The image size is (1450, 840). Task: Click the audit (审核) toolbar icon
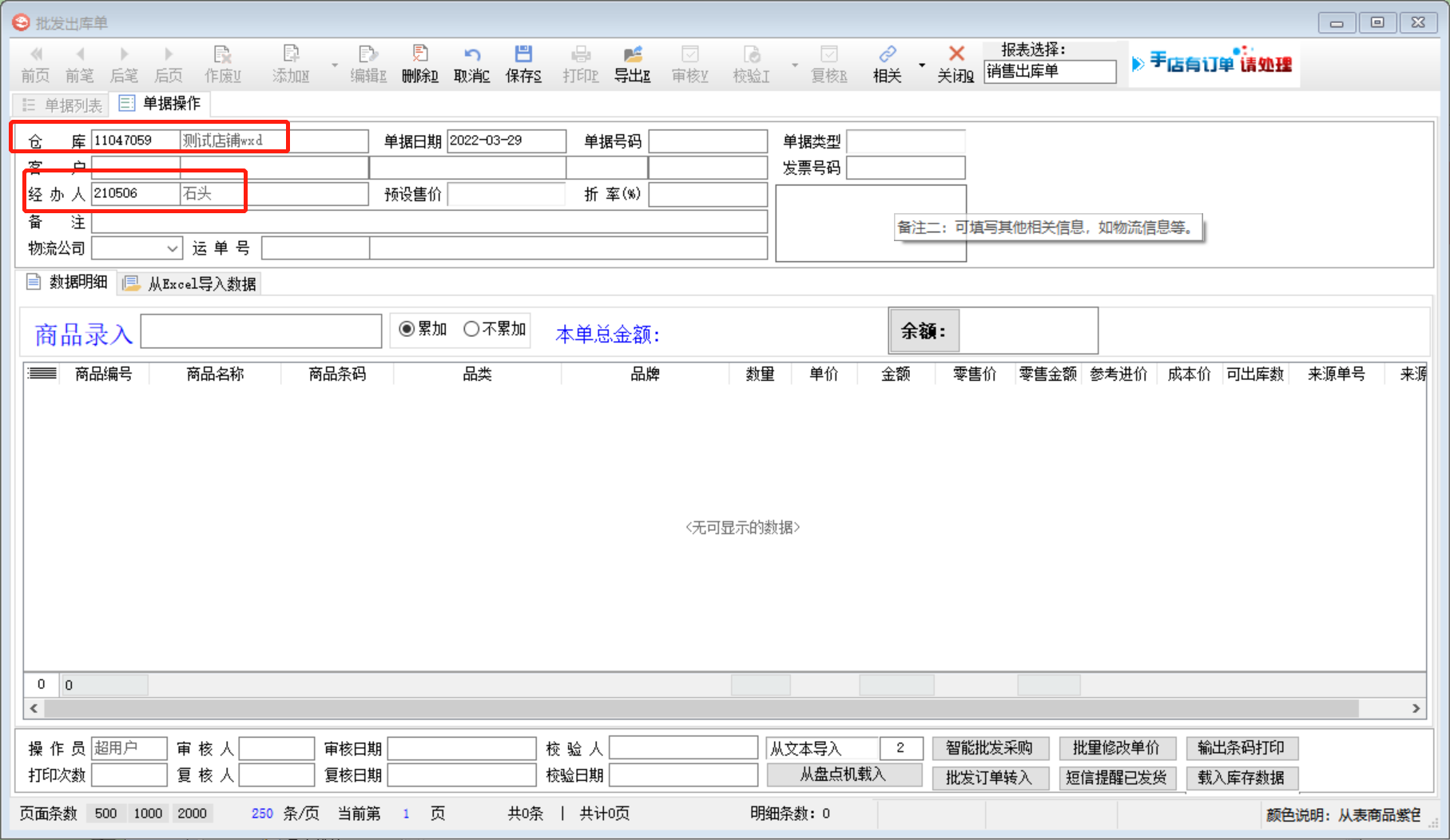(690, 54)
